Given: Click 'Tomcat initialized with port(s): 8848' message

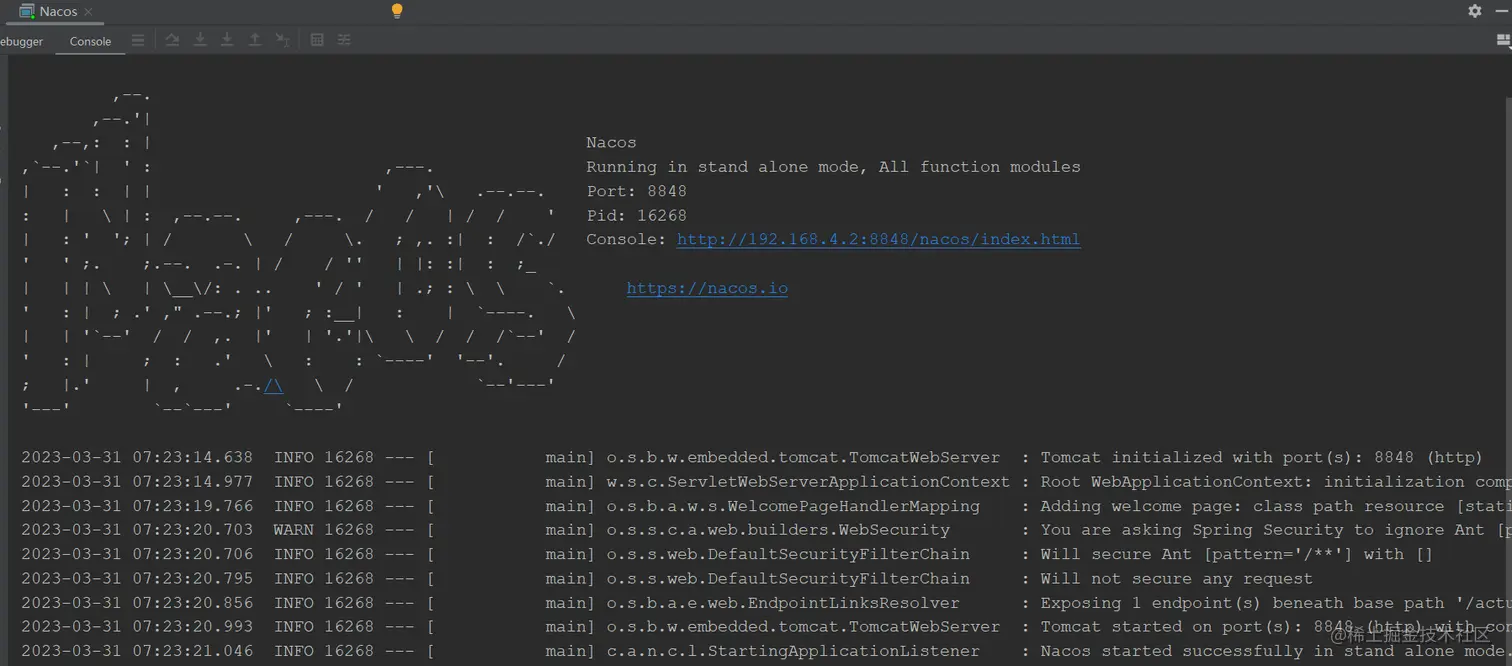Looking at the screenshot, I should pos(1261,458).
